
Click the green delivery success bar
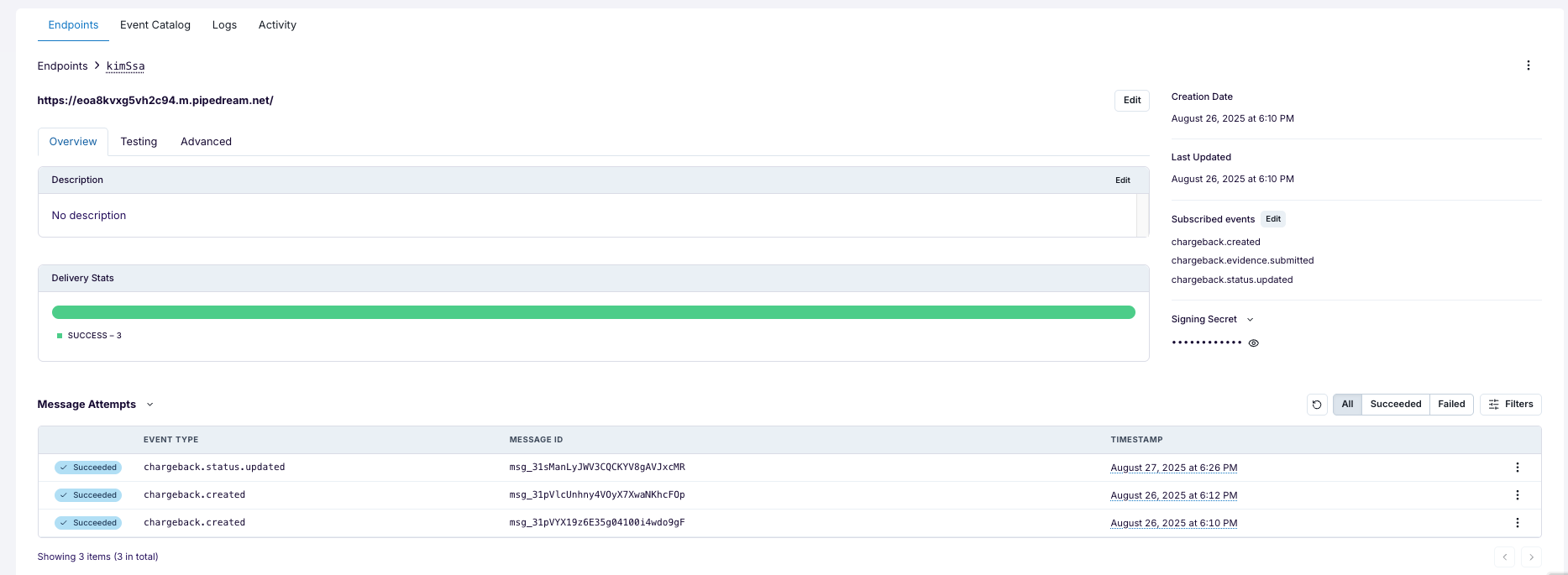pos(593,312)
